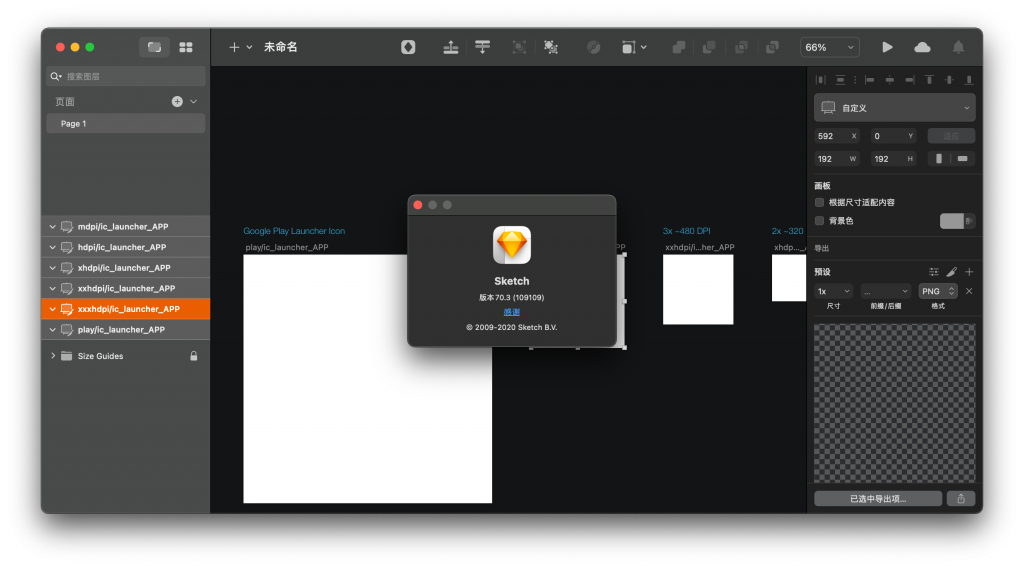The height and width of the screenshot is (568, 1024).
Task: Open export presets list icon
Action: click(x=934, y=272)
